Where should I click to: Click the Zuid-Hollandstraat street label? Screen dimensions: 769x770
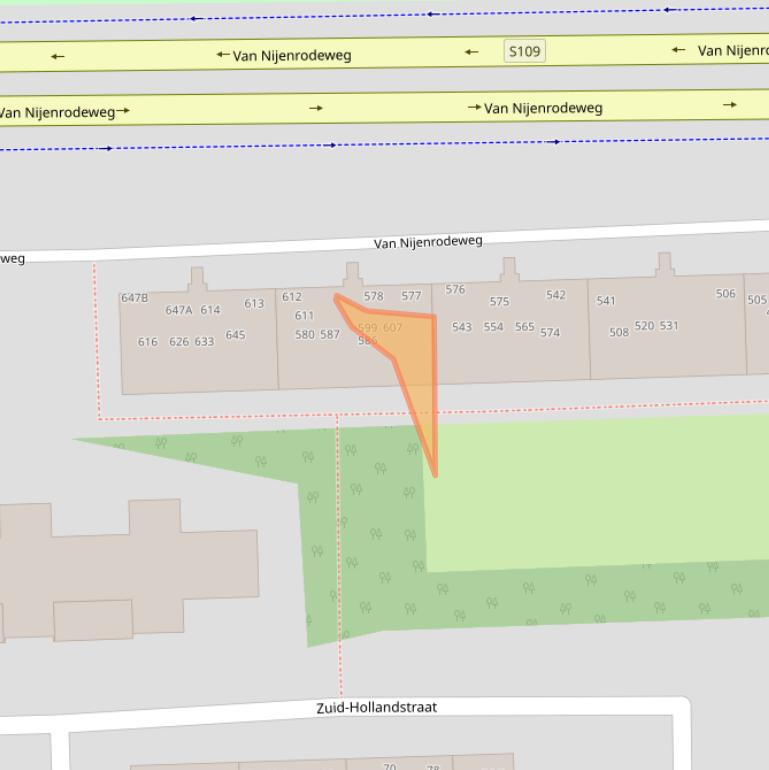(x=376, y=707)
